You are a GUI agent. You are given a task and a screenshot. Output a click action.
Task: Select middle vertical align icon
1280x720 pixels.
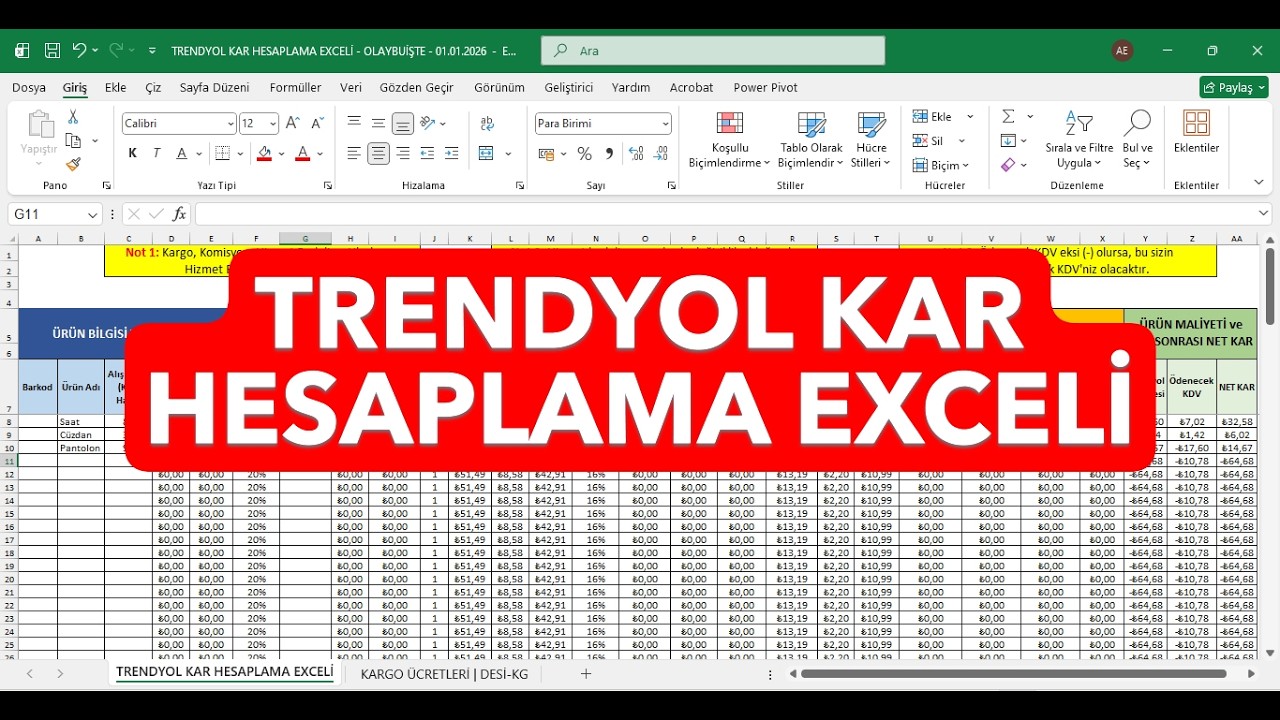tap(378, 123)
